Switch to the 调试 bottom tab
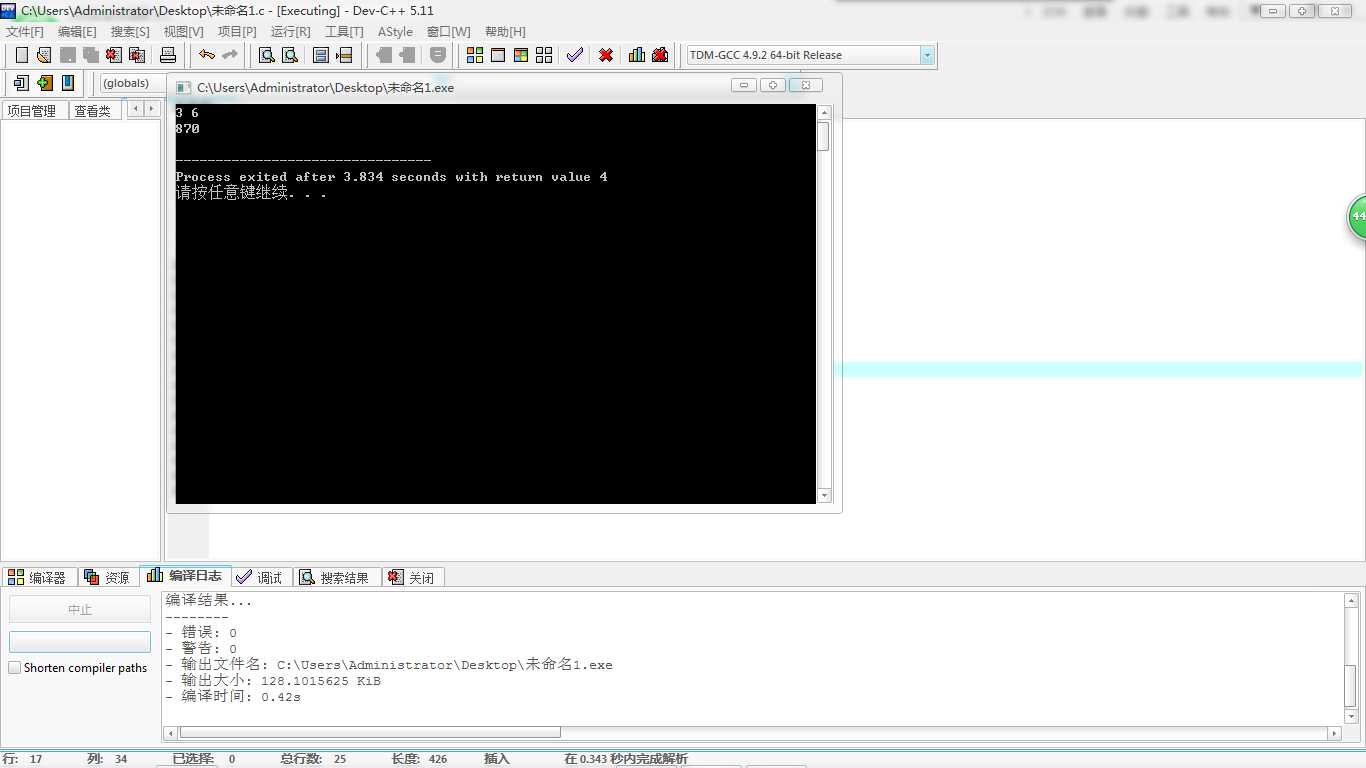 (260, 577)
